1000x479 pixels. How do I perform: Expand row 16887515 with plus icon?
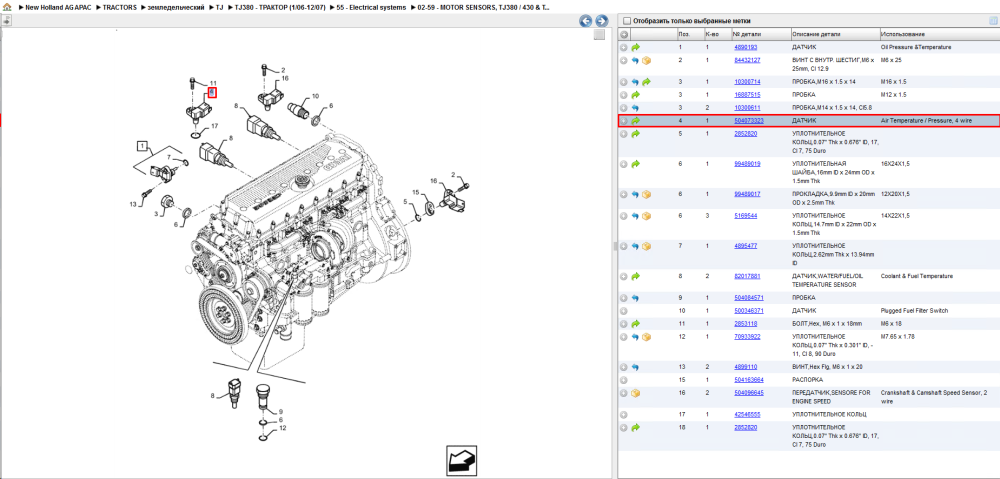click(624, 94)
